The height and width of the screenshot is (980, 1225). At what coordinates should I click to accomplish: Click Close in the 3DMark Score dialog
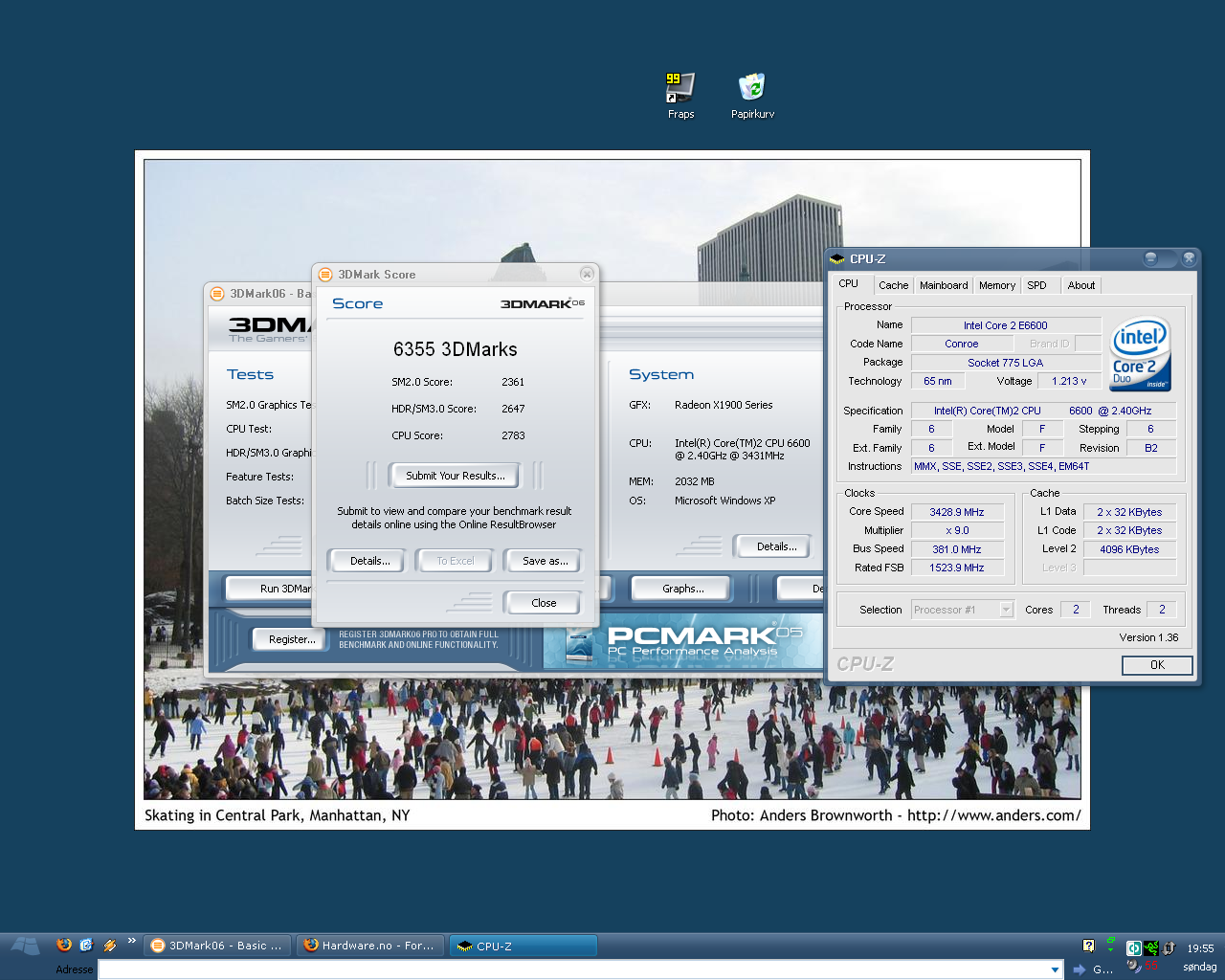(x=544, y=603)
